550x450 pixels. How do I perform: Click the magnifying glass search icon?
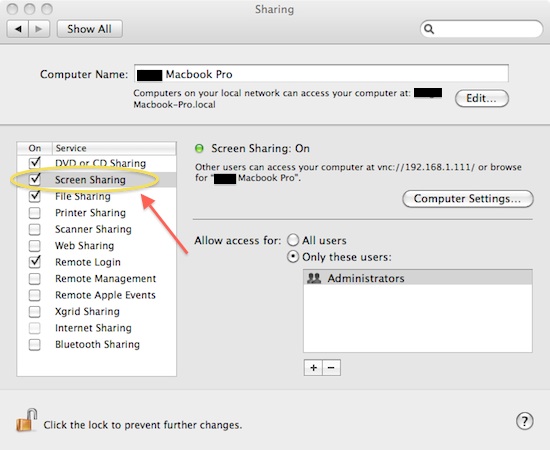[429, 29]
